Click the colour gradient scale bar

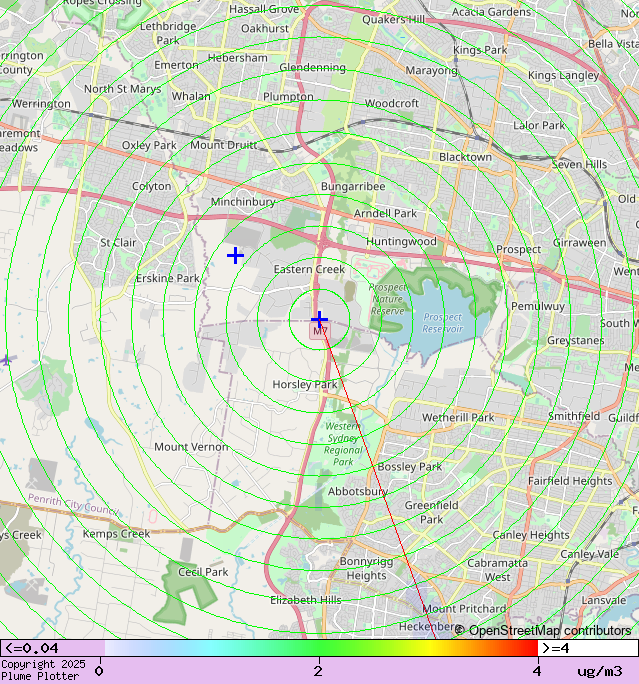pyautogui.click(x=321, y=648)
